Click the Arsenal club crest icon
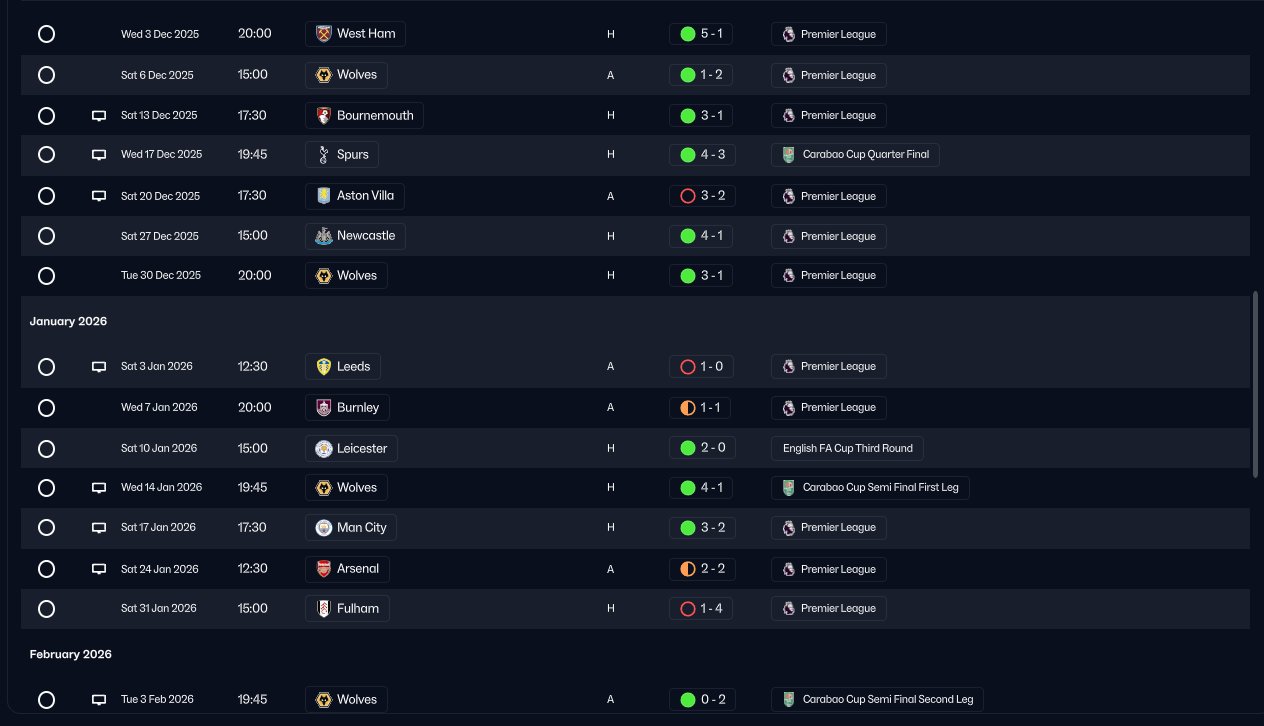This screenshot has height=726, width=1264. pos(323,569)
